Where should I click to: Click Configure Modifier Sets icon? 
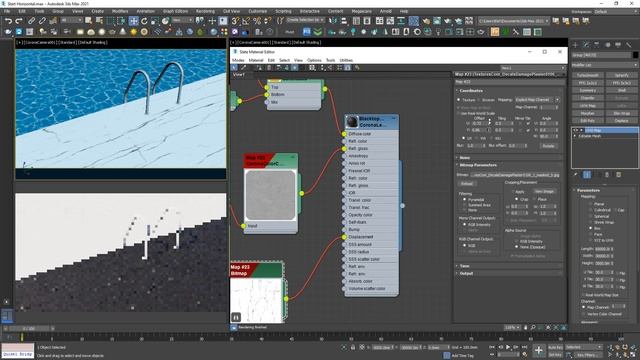(x=619, y=175)
